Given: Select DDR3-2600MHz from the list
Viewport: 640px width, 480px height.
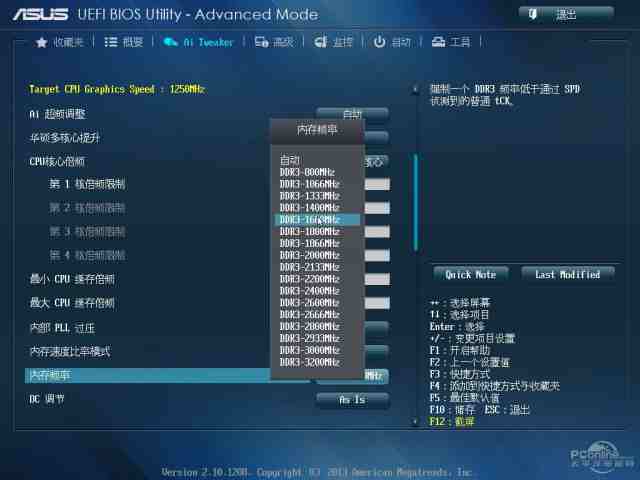Looking at the screenshot, I should [x=310, y=302].
